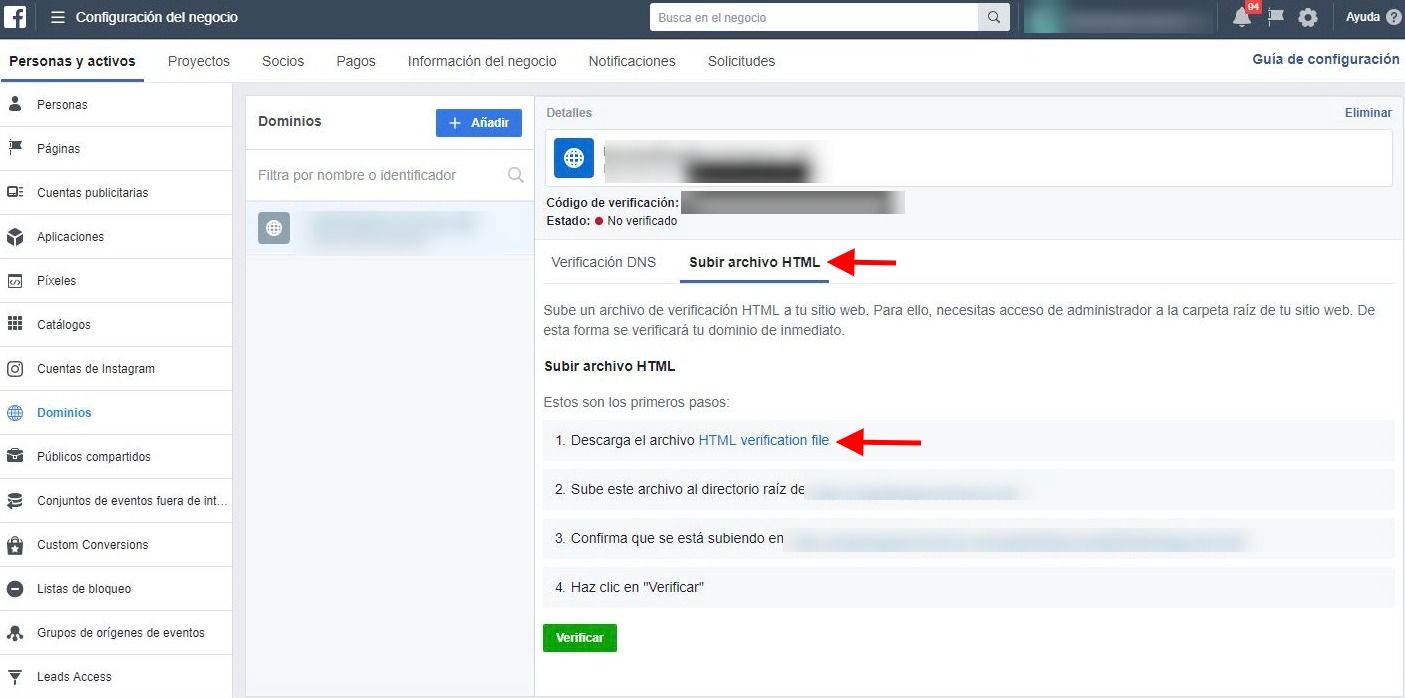Screen dimensions: 1405x698
Task: Switch to Personas y activos tab
Action: click(72, 61)
